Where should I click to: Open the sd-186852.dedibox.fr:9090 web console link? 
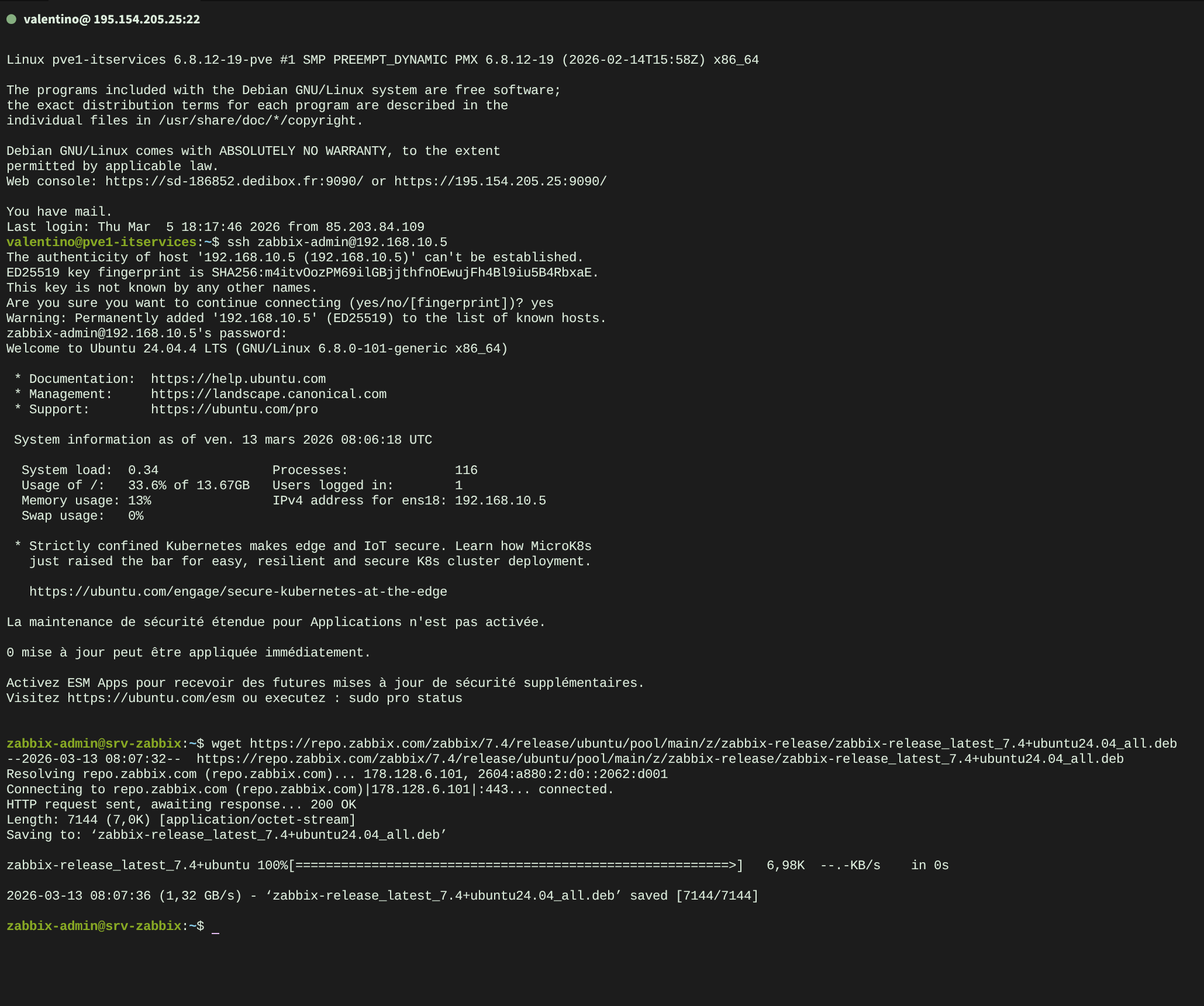(234, 181)
